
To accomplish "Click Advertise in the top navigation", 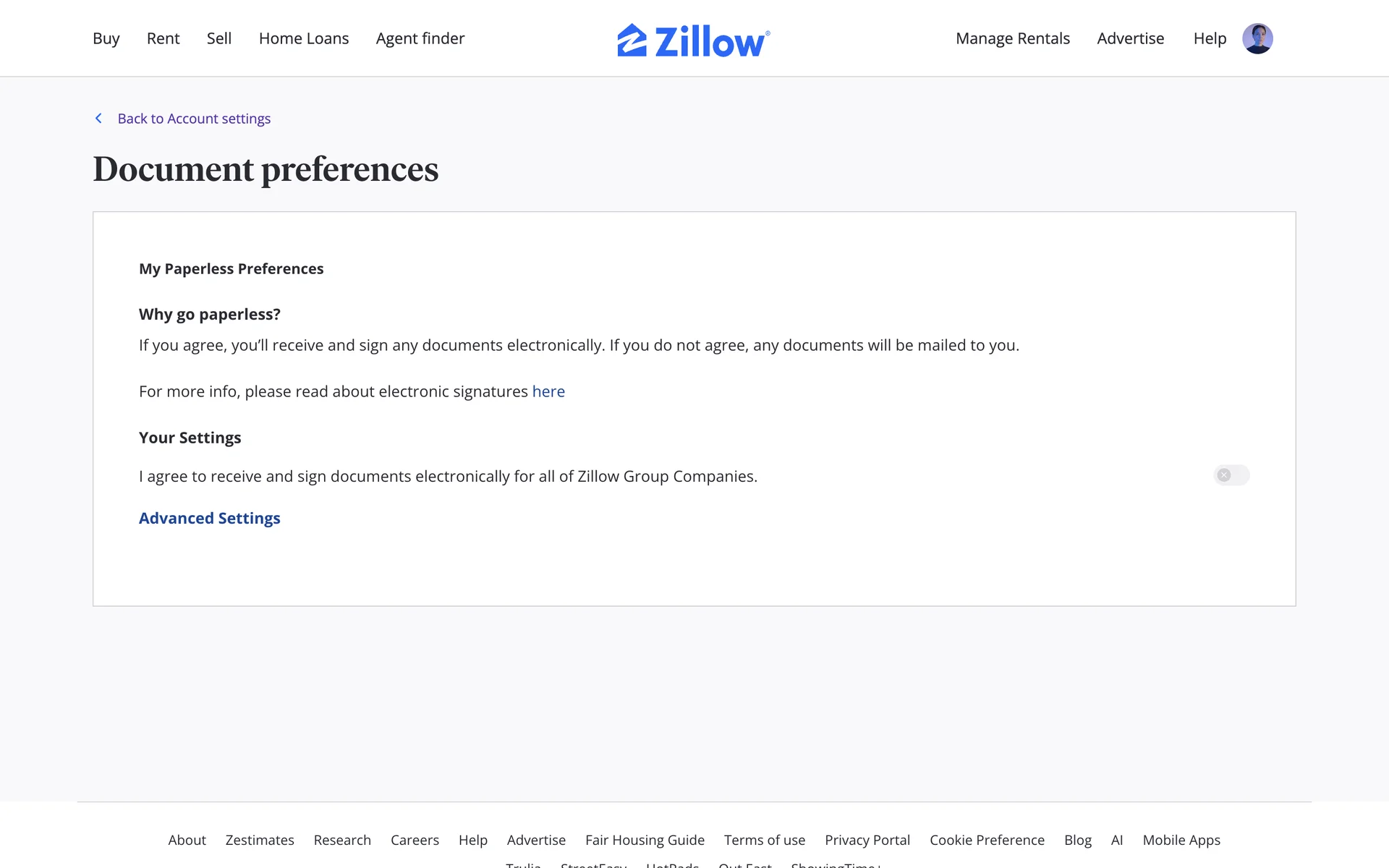I will point(1130,38).
